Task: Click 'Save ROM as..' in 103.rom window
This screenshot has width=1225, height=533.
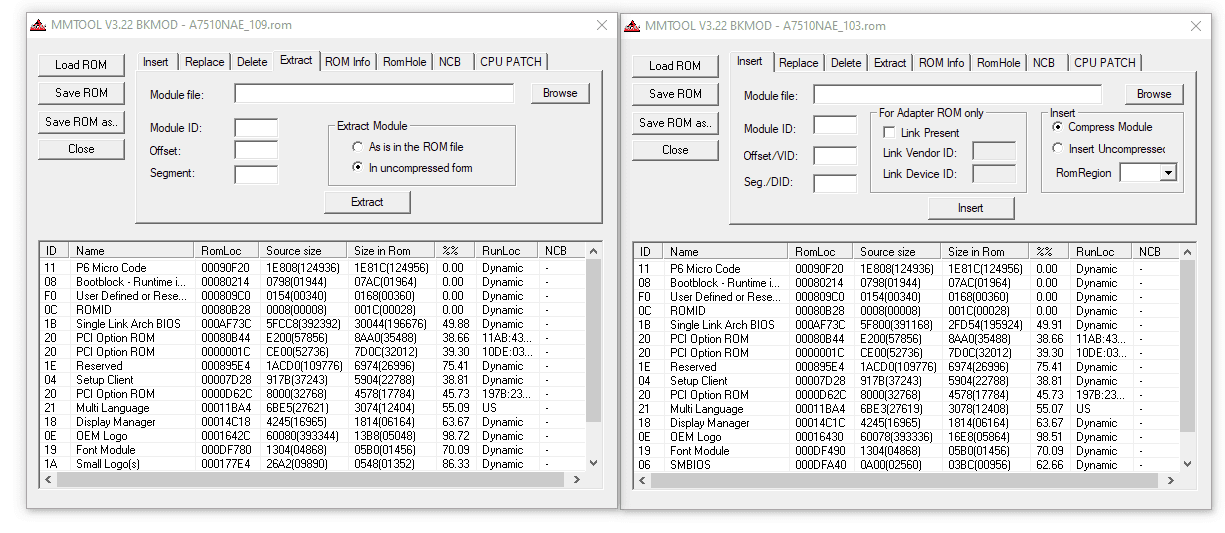Action: [x=675, y=123]
